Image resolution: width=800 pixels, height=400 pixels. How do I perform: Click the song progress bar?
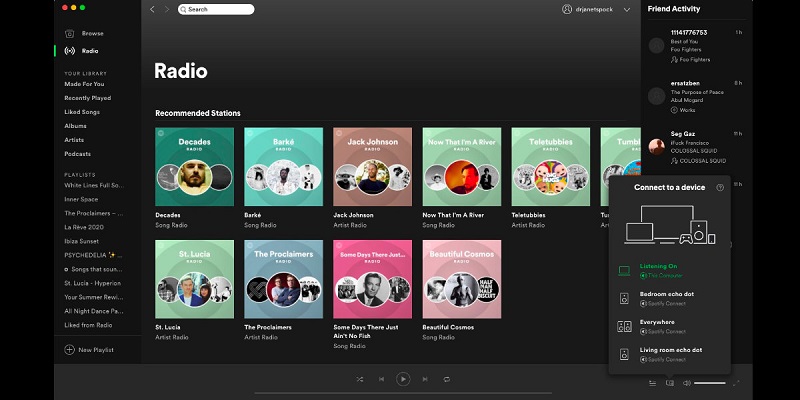click(x=403, y=393)
